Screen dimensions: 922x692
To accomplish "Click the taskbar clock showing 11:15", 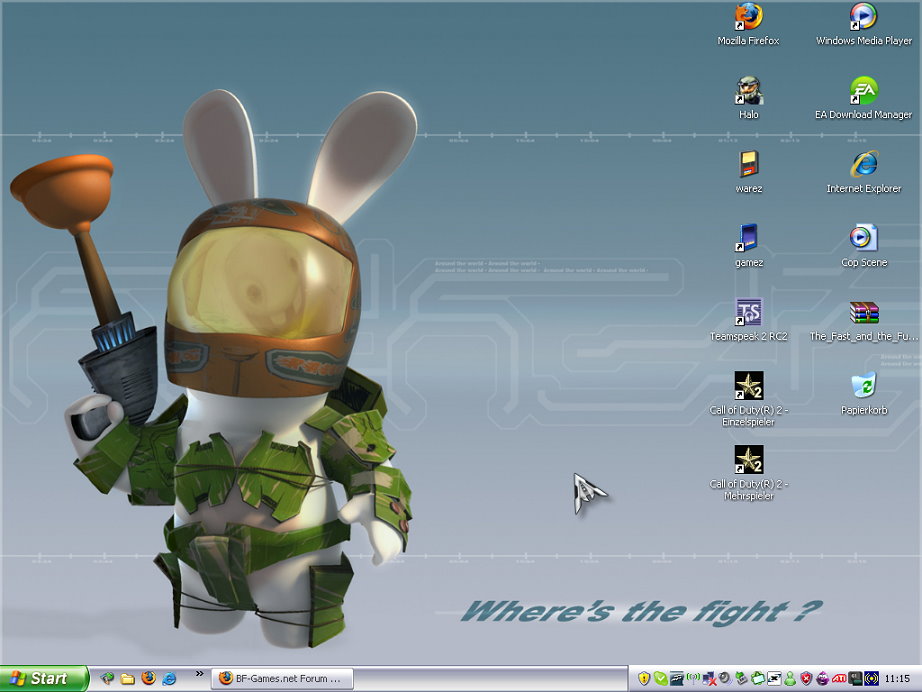I will tap(897, 679).
